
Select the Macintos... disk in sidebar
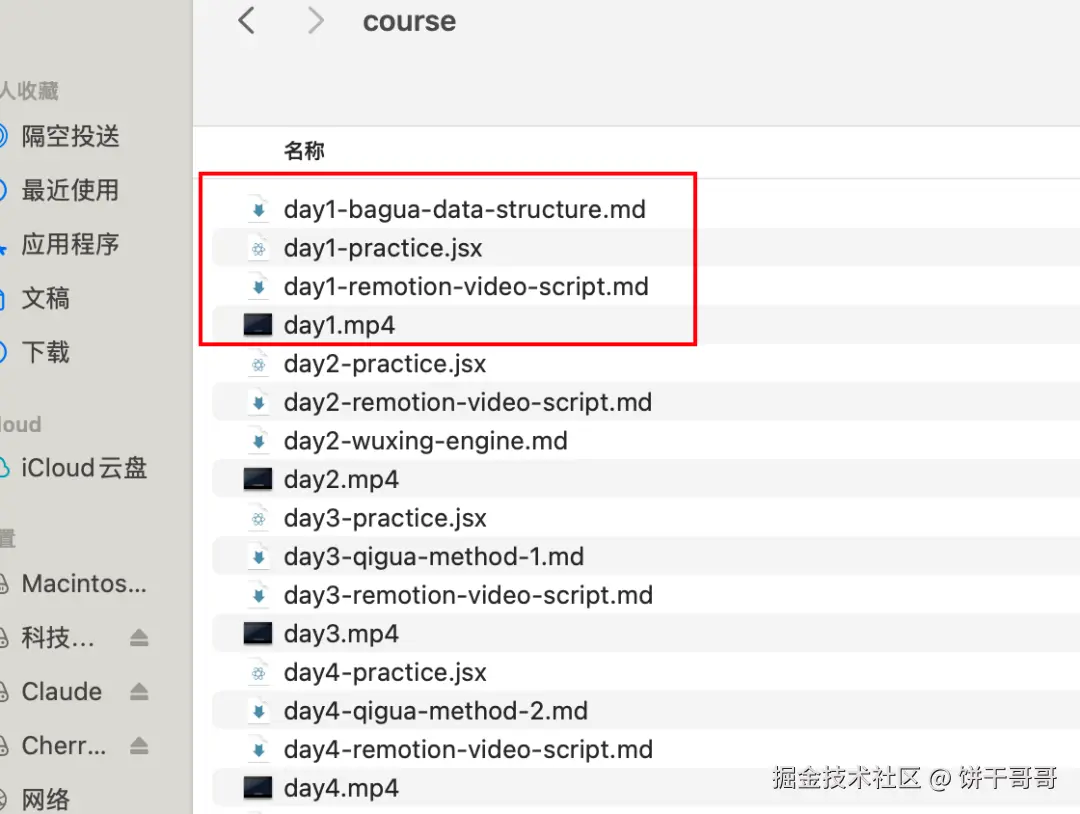[84, 584]
